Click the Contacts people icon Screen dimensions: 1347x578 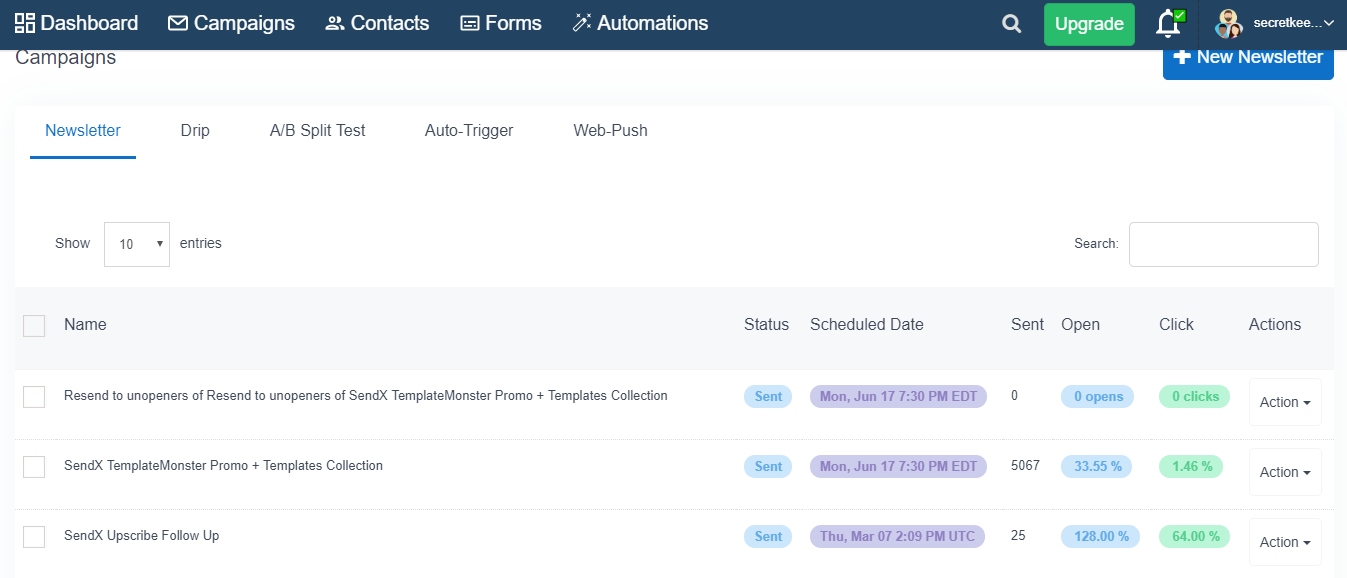[335, 23]
